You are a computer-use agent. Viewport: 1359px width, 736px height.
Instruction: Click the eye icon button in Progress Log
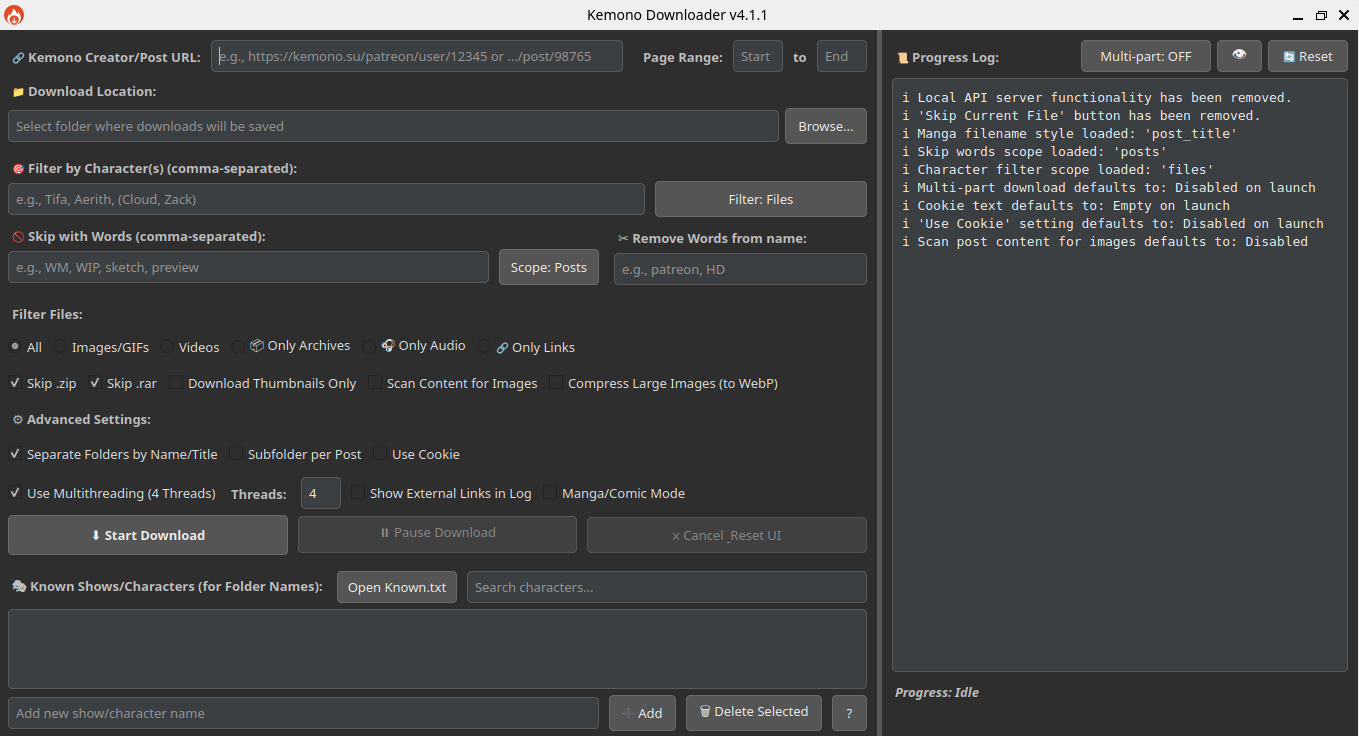pyautogui.click(x=1239, y=56)
